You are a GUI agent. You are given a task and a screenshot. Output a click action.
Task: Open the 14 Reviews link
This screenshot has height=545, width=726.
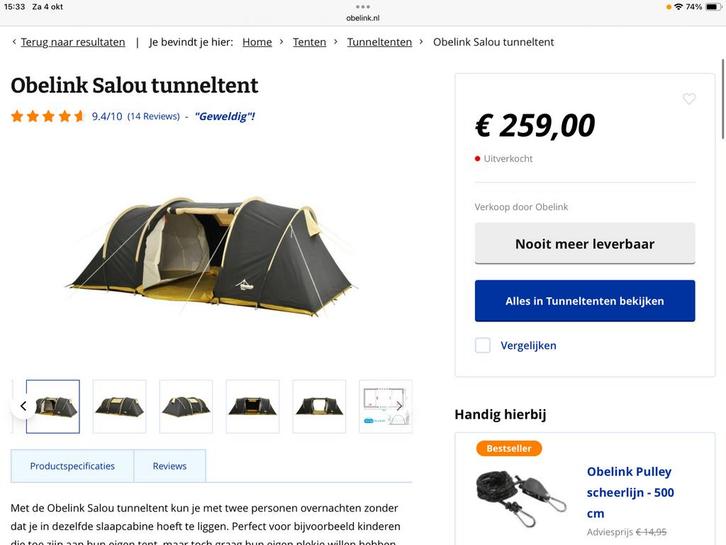coord(153,116)
